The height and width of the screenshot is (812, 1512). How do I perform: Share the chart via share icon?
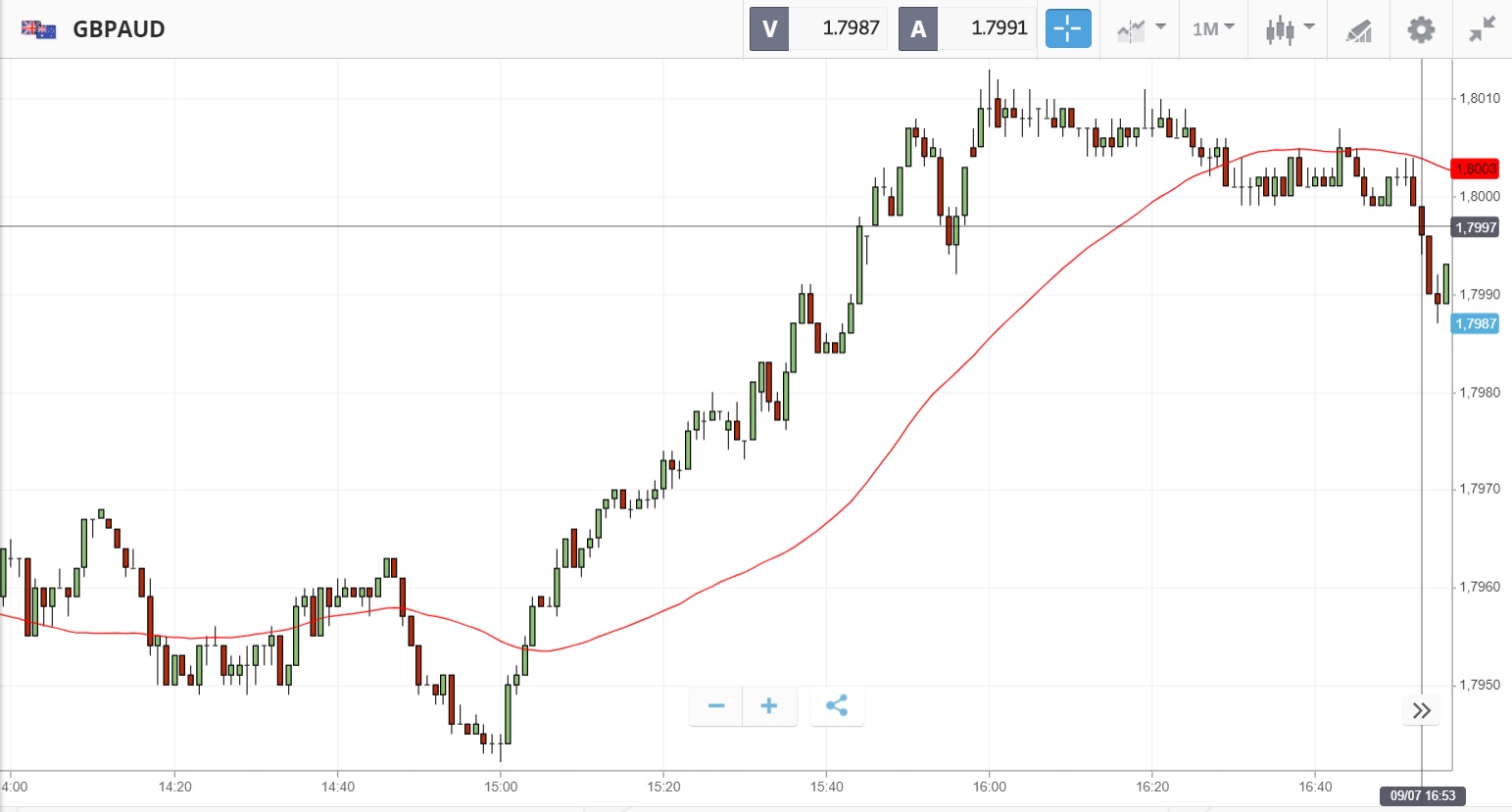[837, 706]
